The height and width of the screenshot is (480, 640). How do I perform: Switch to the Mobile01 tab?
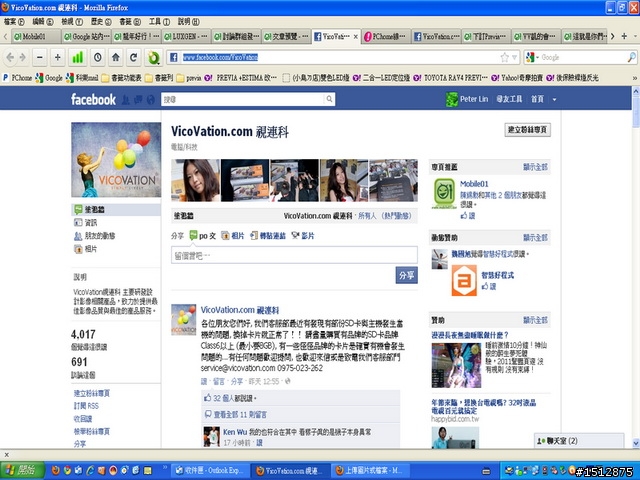(36, 37)
